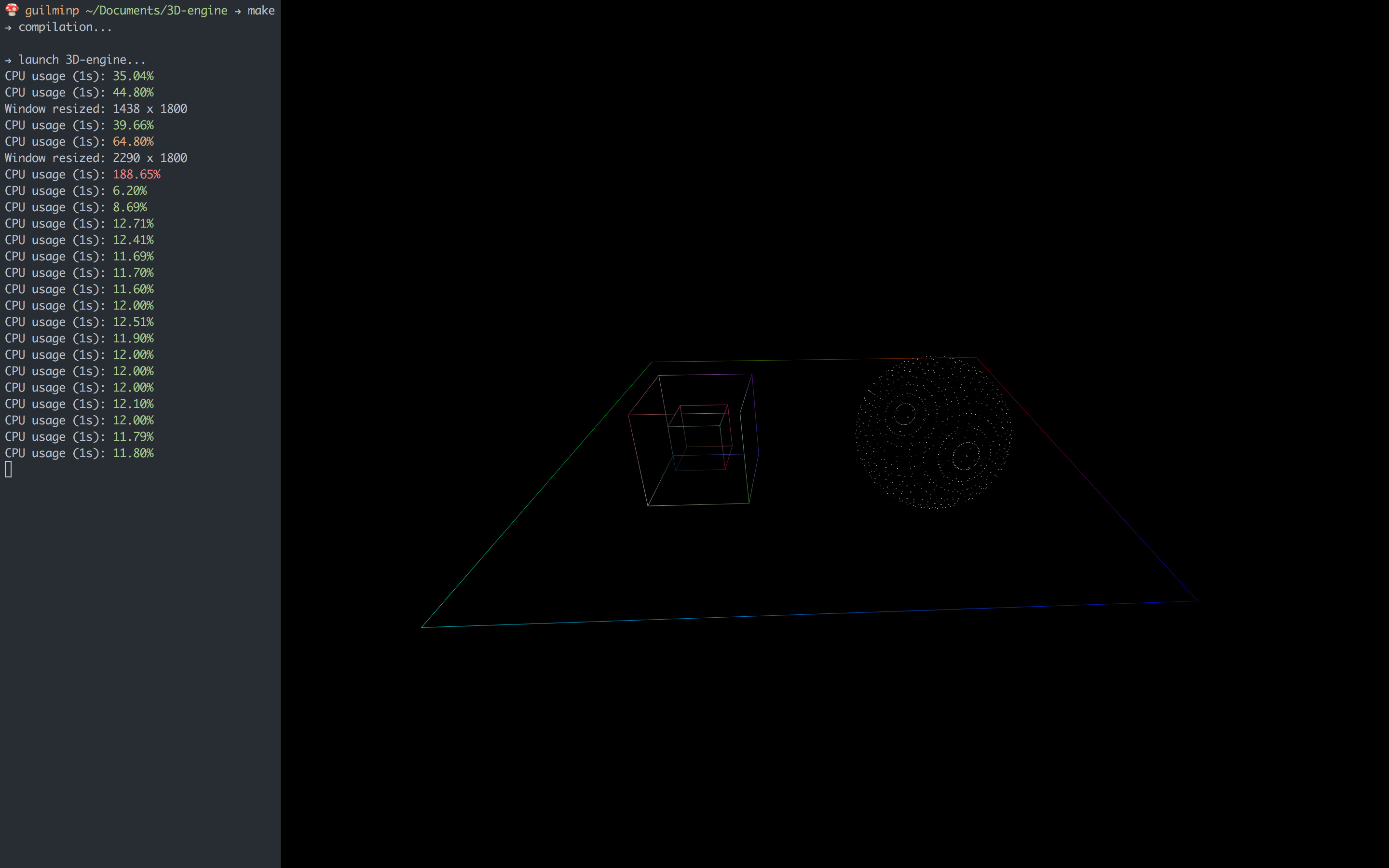
Task: Click the red 188.65% CPU usage value
Action: click(136, 174)
